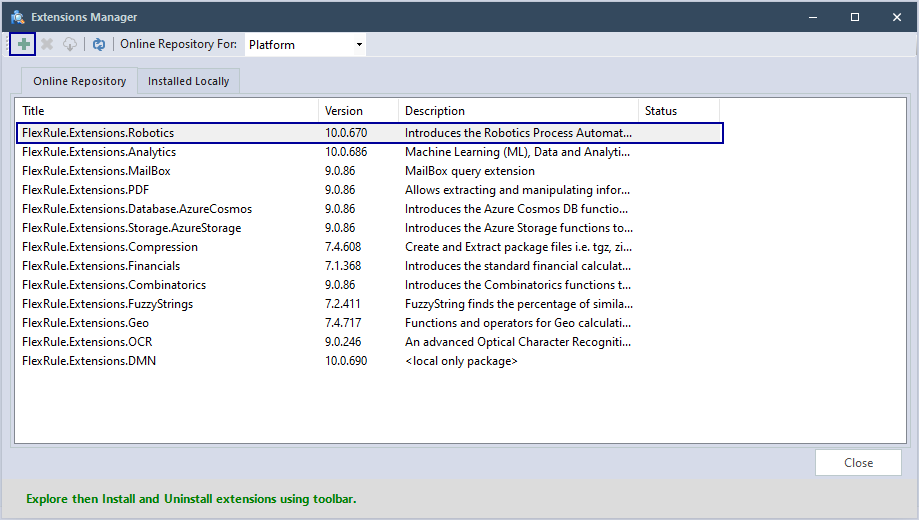Click the refresh repository icon
The width and height of the screenshot is (919, 520).
[99, 45]
